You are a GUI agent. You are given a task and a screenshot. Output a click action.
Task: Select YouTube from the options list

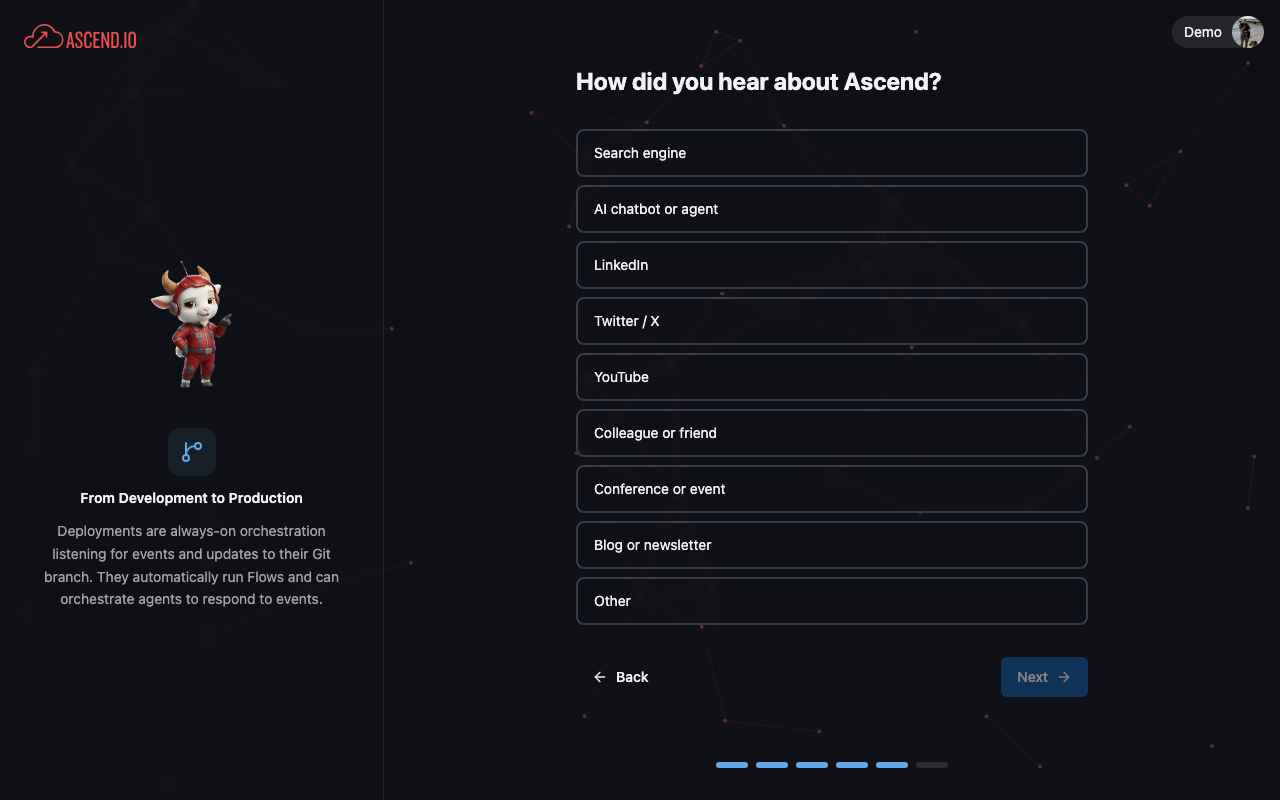point(832,377)
